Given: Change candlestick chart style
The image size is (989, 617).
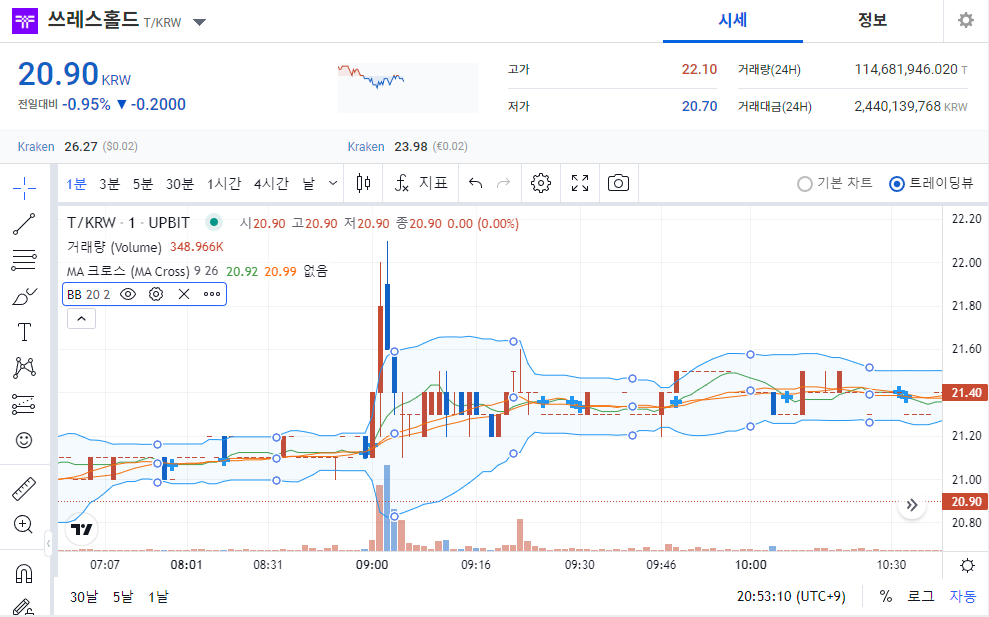Looking at the screenshot, I should click(363, 184).
